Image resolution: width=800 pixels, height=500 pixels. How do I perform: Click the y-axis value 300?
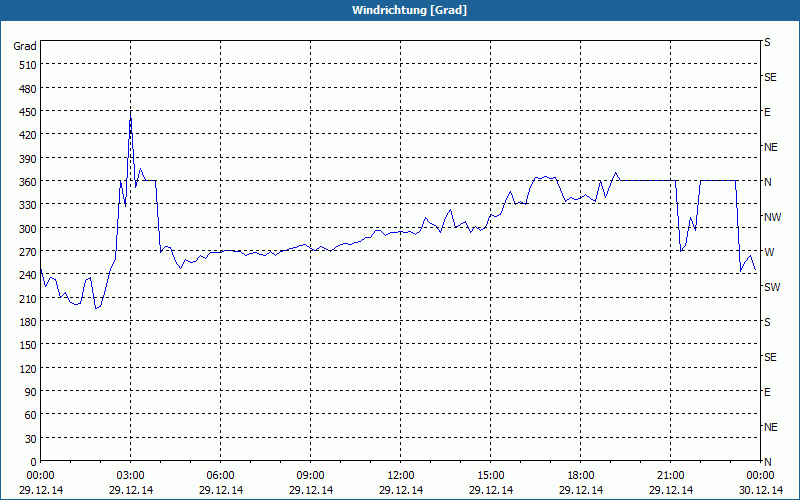[28, 229]
